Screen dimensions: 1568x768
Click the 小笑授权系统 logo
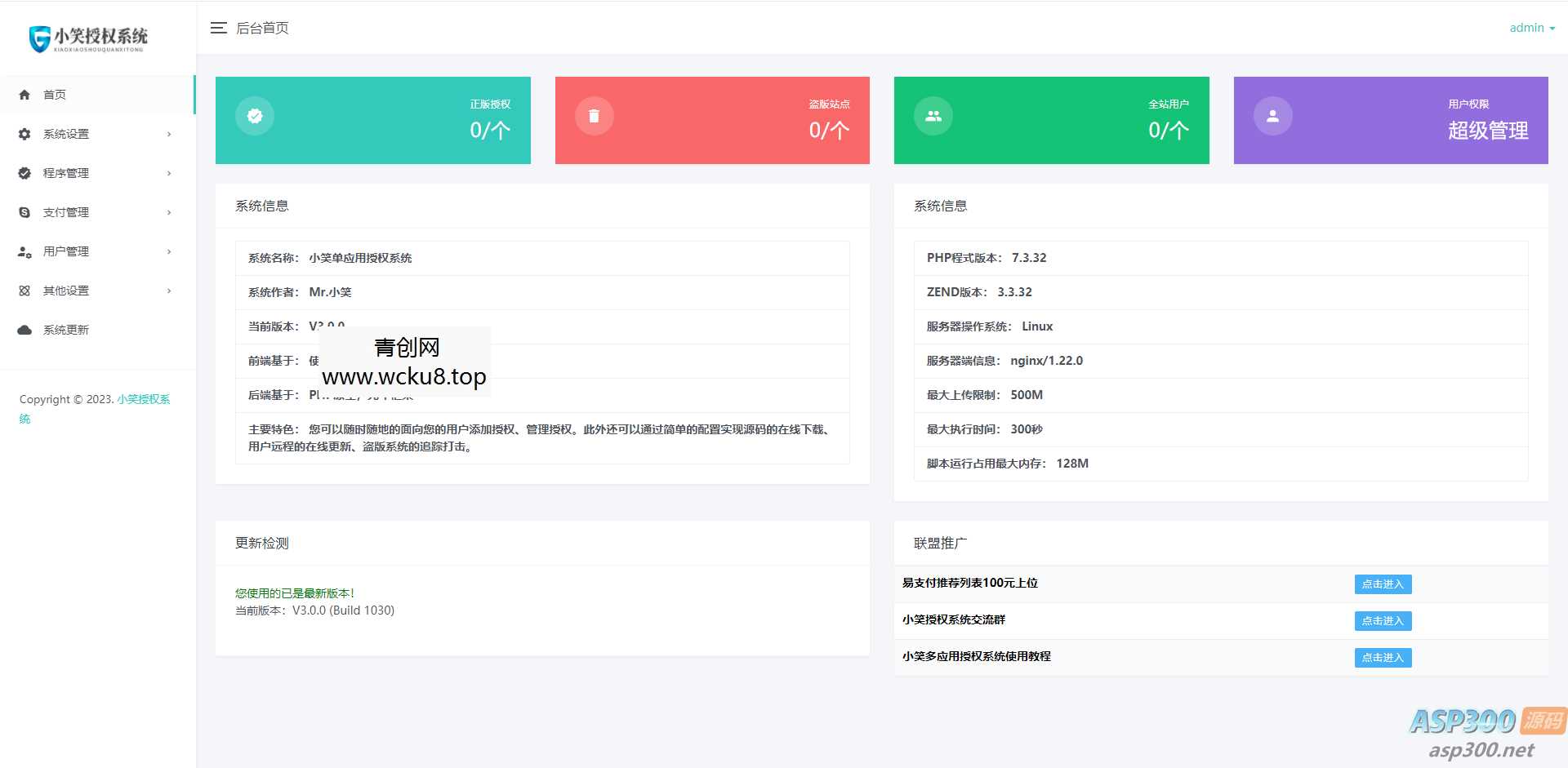90,38
